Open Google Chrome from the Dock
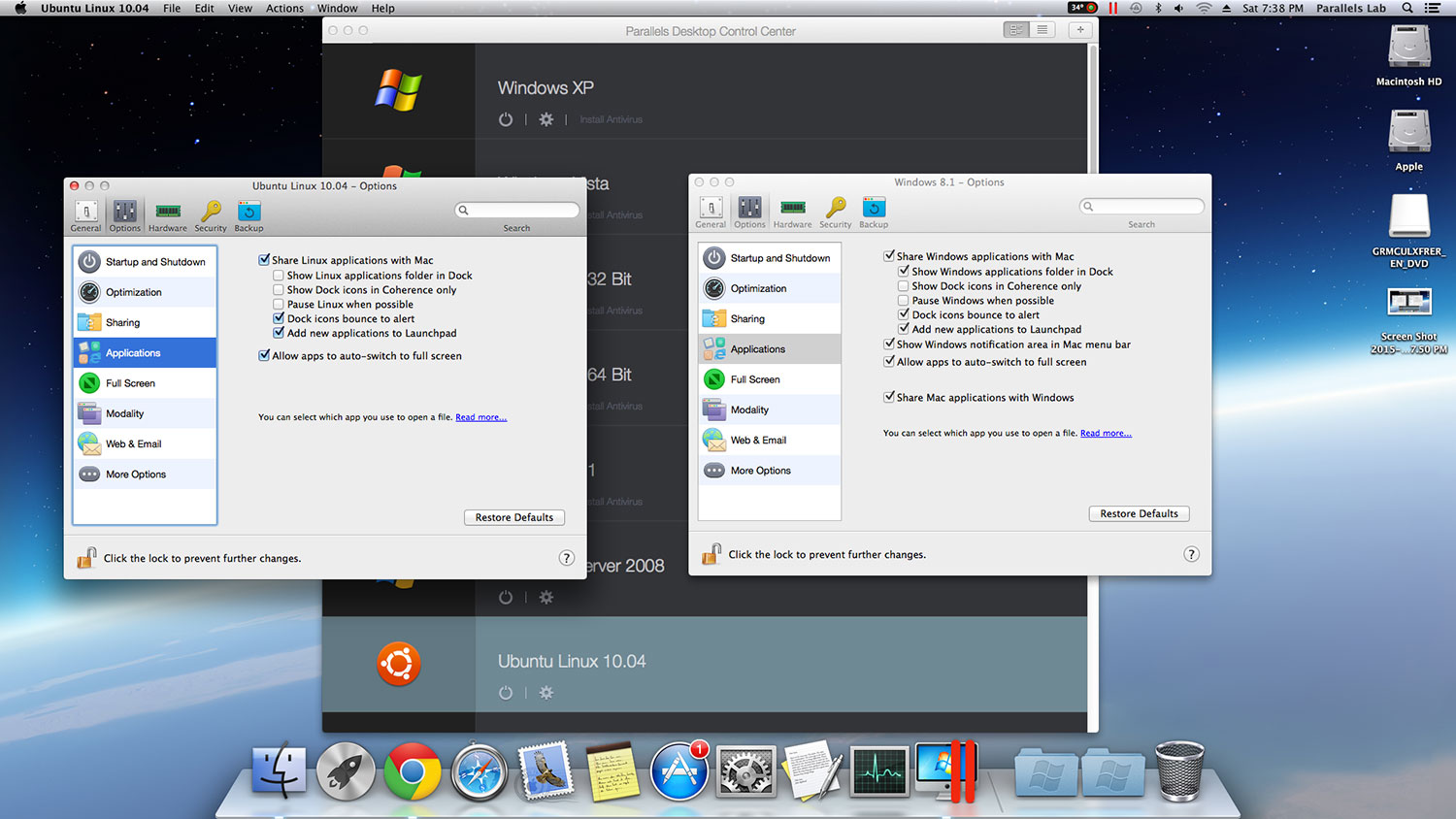 point(412,772)
